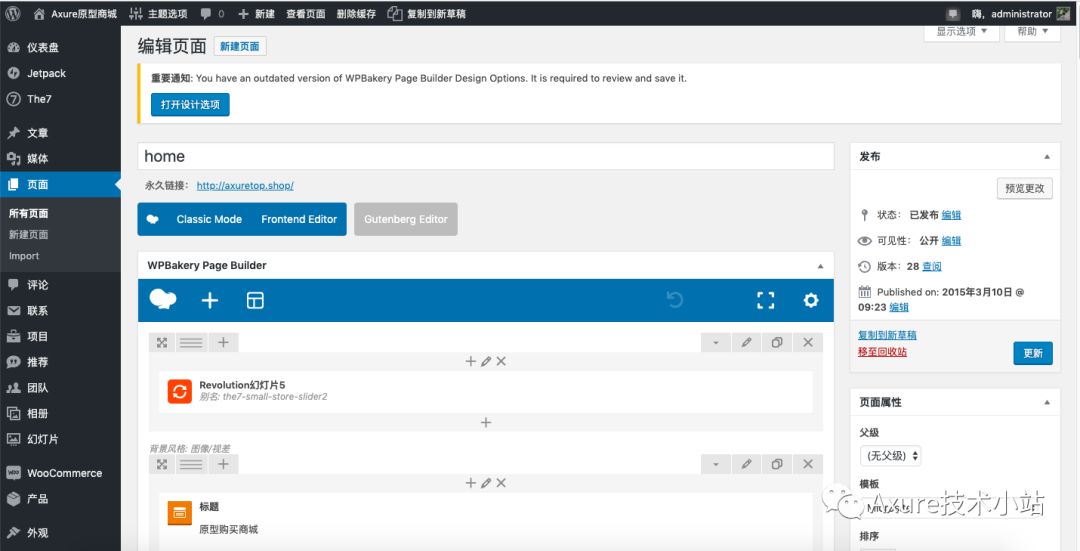Viewport: 1080px width, 551px height.
Task: Add column to the 标题 row
Action: pos(223,464)
